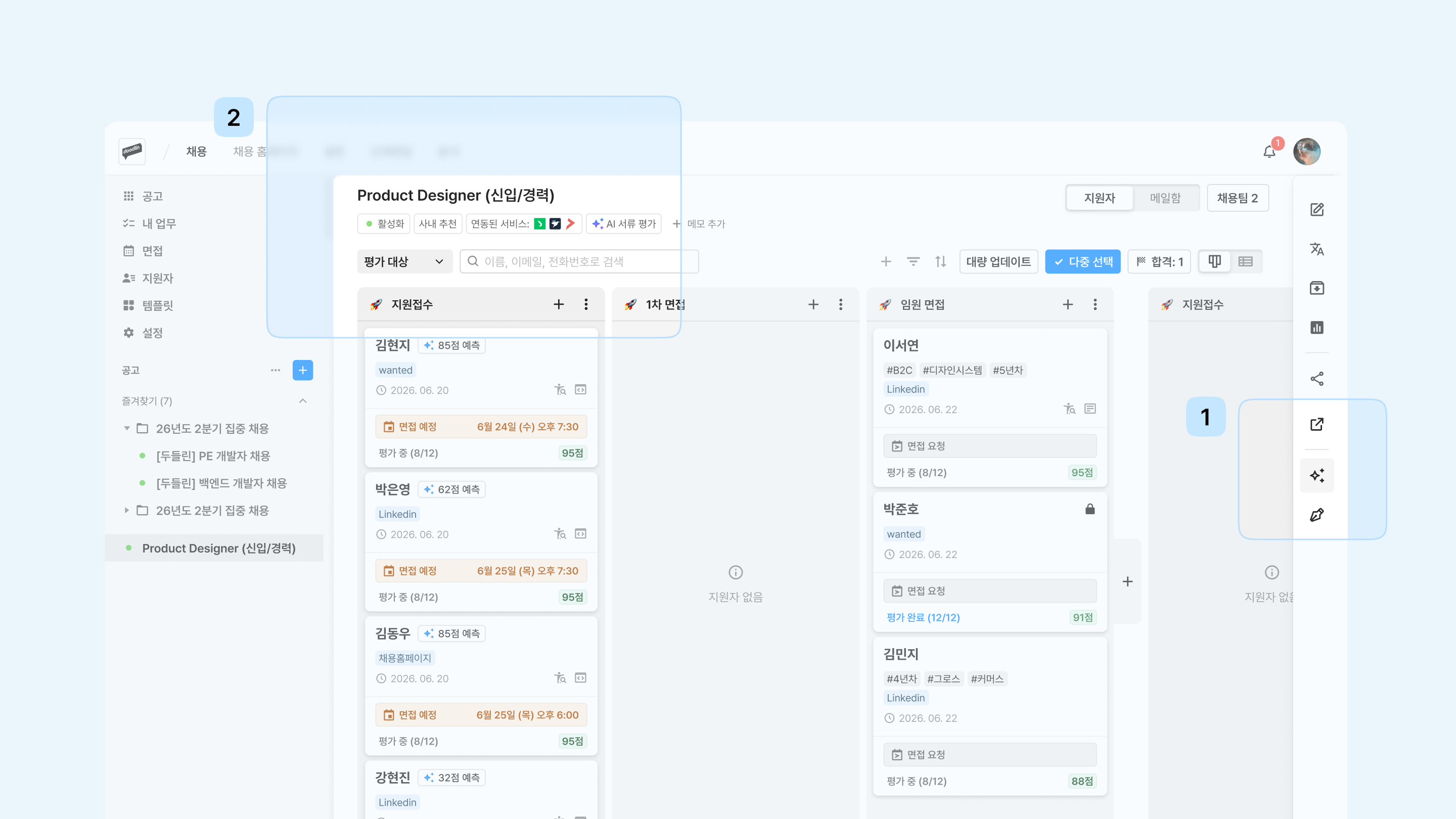Image resolution: width=1456 pixels, height=819 pixels.
Task: Click the doodlin logo in the header
Action: click(132, 151)
